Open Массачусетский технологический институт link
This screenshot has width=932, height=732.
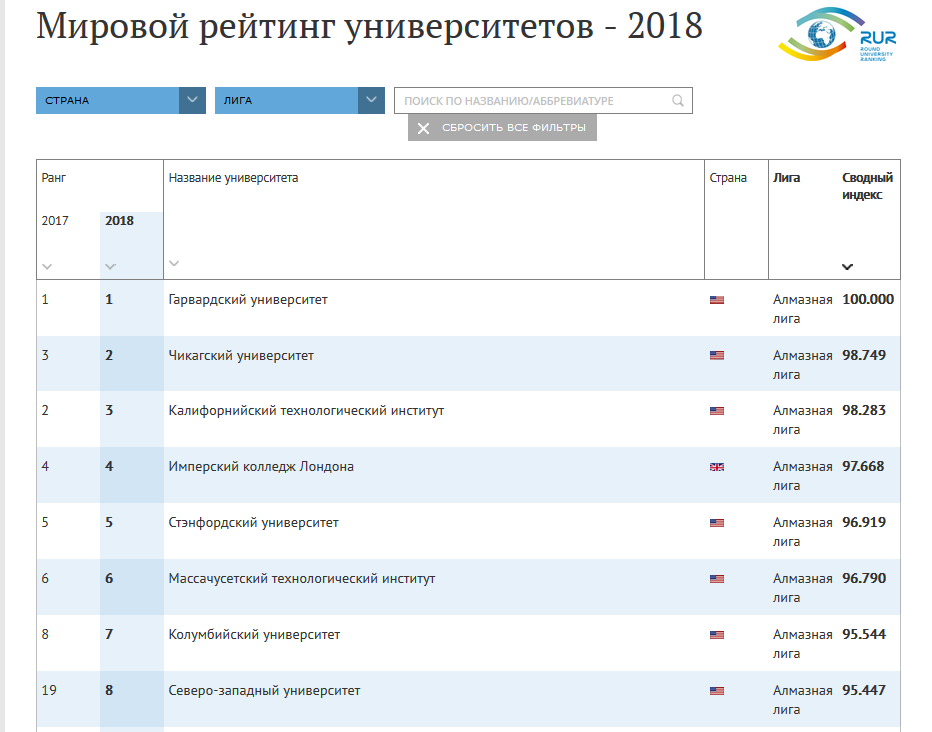click(302, 579)
